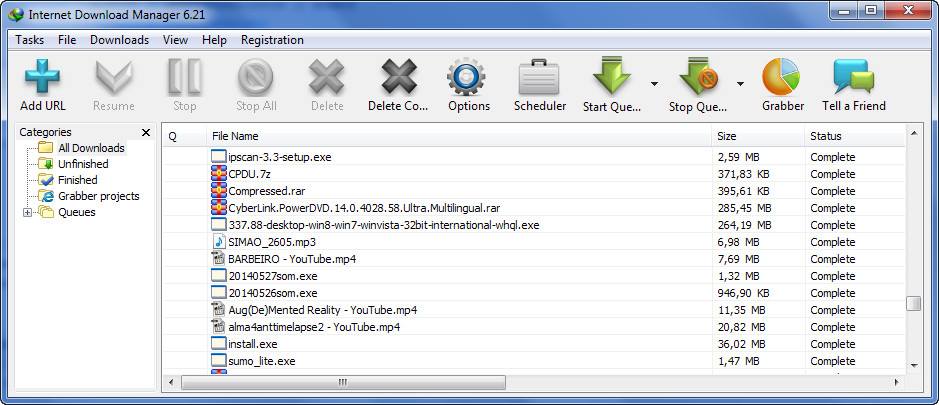
Task: Click the Start Queue green arrow icon
Action: pyautogui.click(x=611, y=75)
